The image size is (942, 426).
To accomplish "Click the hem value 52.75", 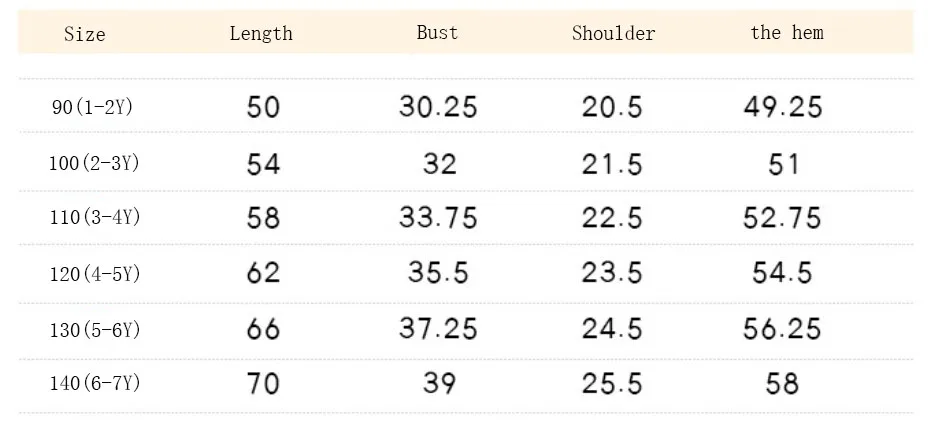I will click(782, 218).
